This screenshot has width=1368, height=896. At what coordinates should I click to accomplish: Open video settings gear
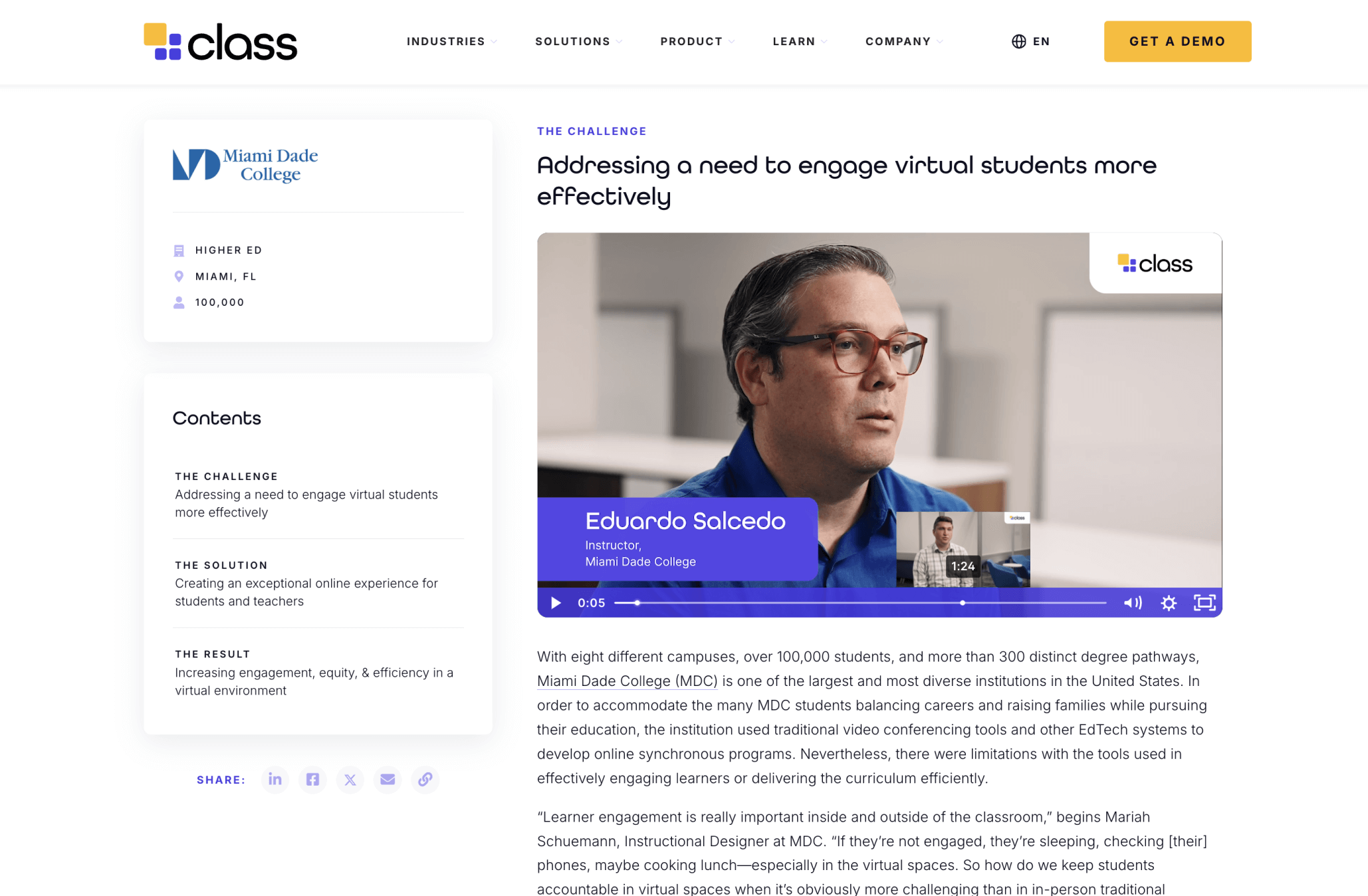pos(1169,603)
